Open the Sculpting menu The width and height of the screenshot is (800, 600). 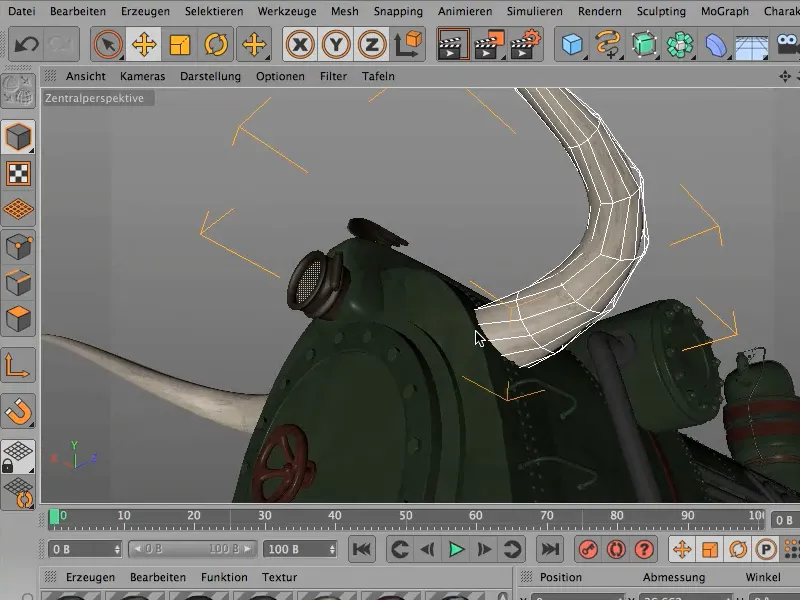[x=661, y=11]
